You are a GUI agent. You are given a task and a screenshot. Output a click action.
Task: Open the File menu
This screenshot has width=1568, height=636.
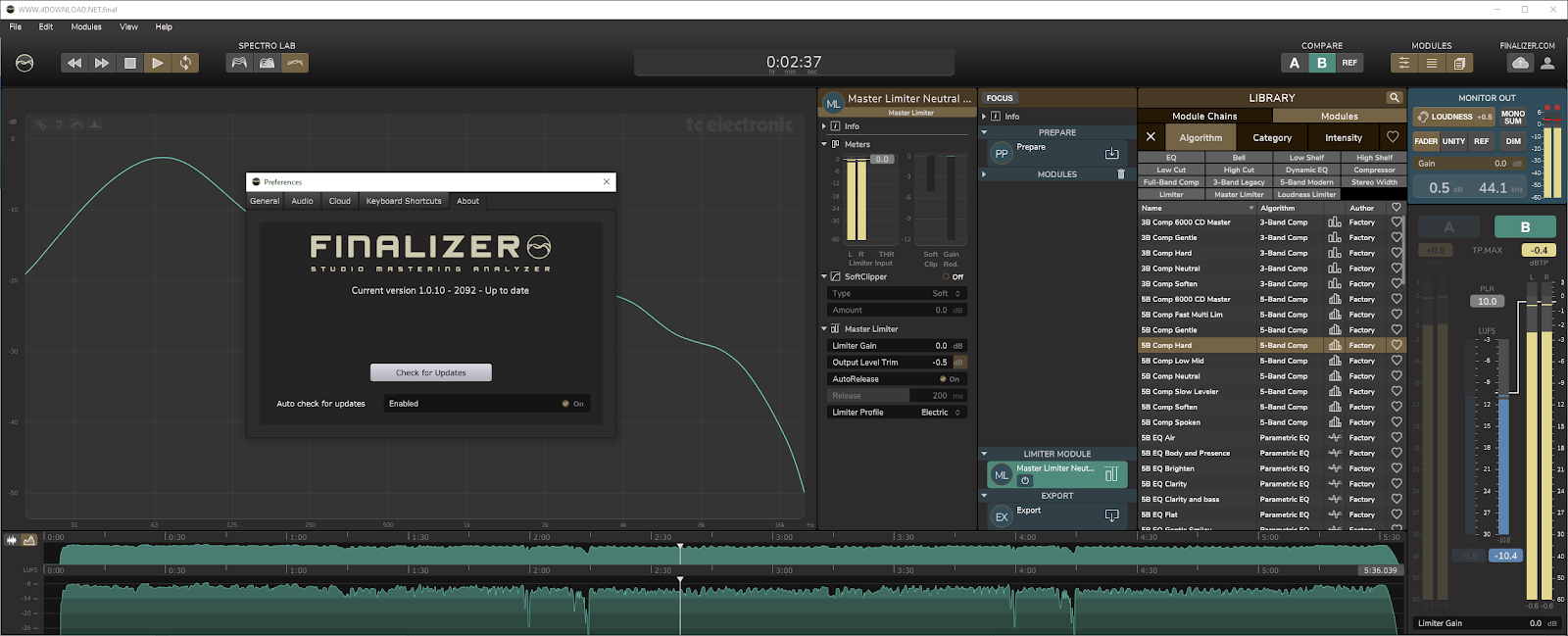pos(16,26)
